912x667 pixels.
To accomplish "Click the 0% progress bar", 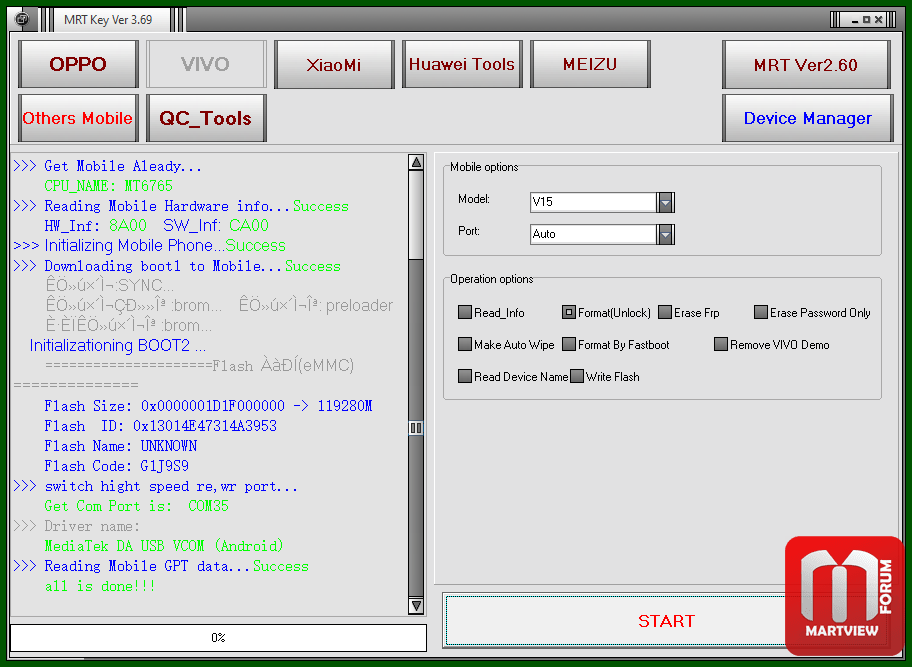I will pyautogui.click(x=218, y=637).
